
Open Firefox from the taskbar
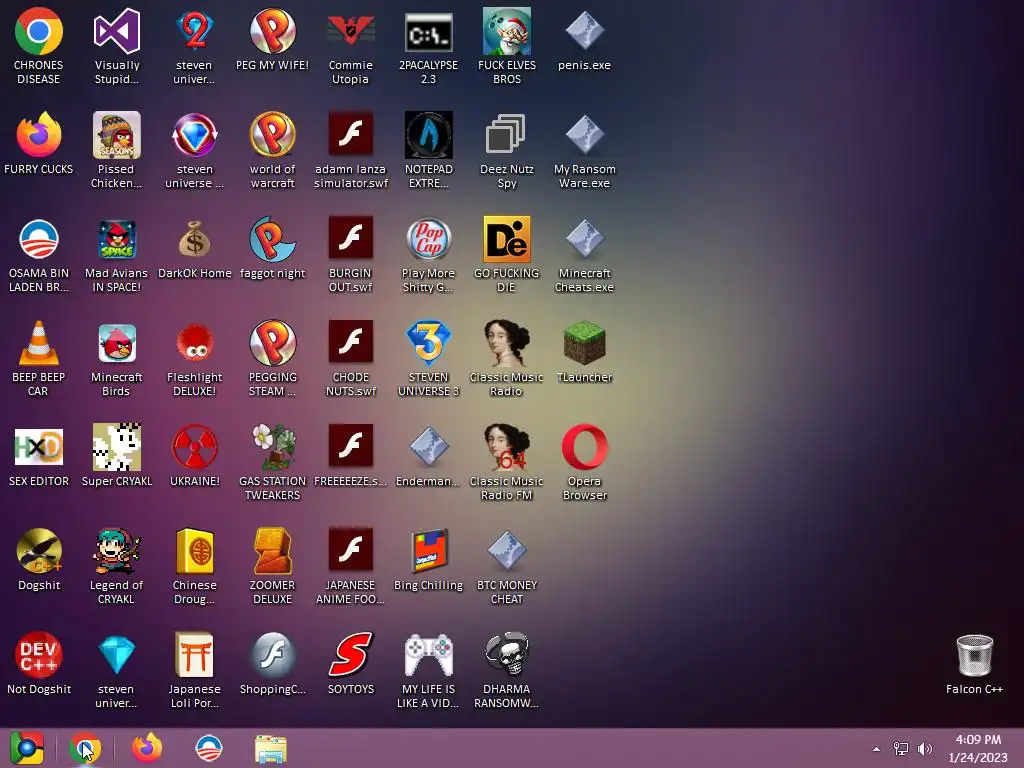(x=147, y=748)
